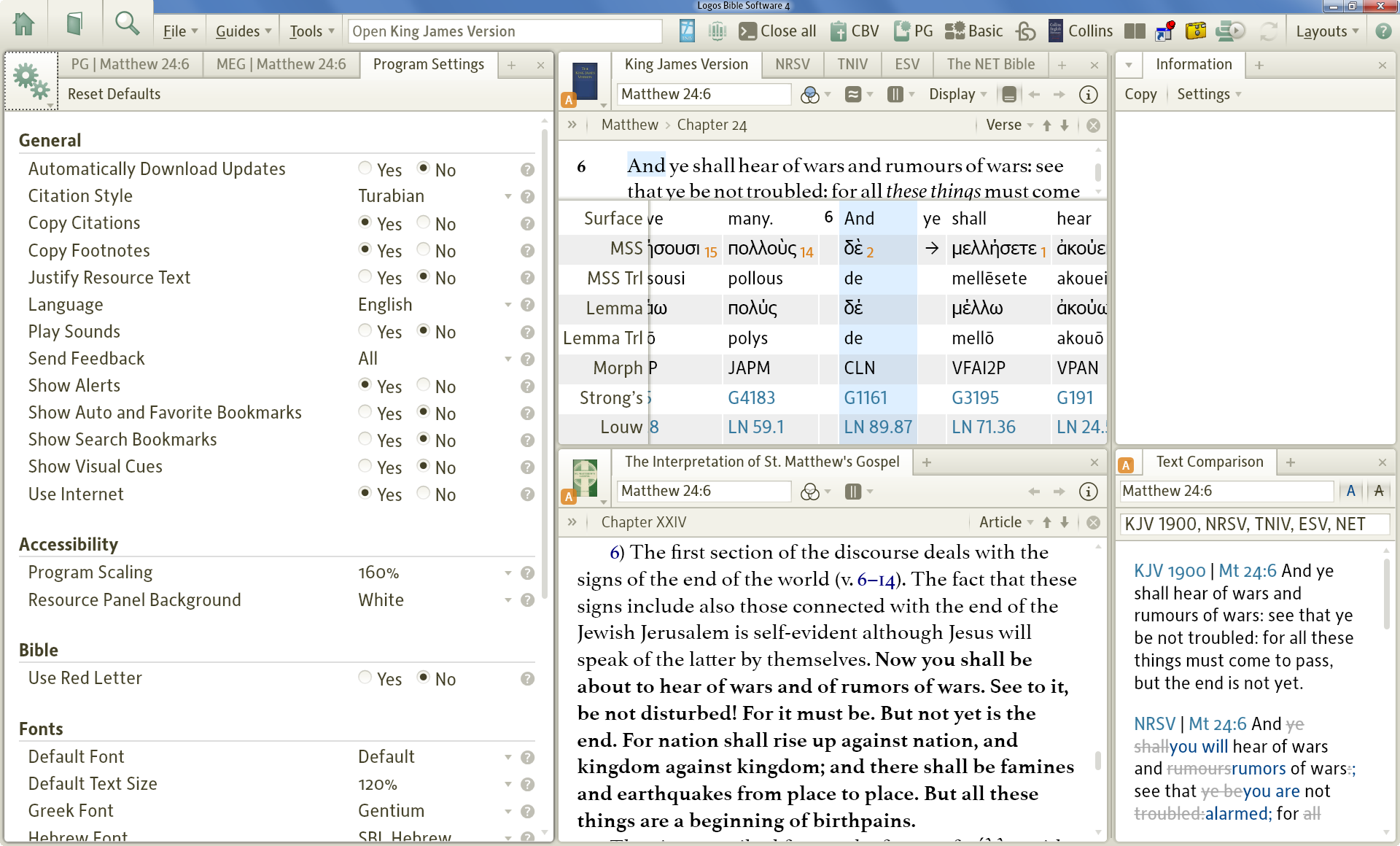Open KJV Display dropdown

(x=957, y=95)
